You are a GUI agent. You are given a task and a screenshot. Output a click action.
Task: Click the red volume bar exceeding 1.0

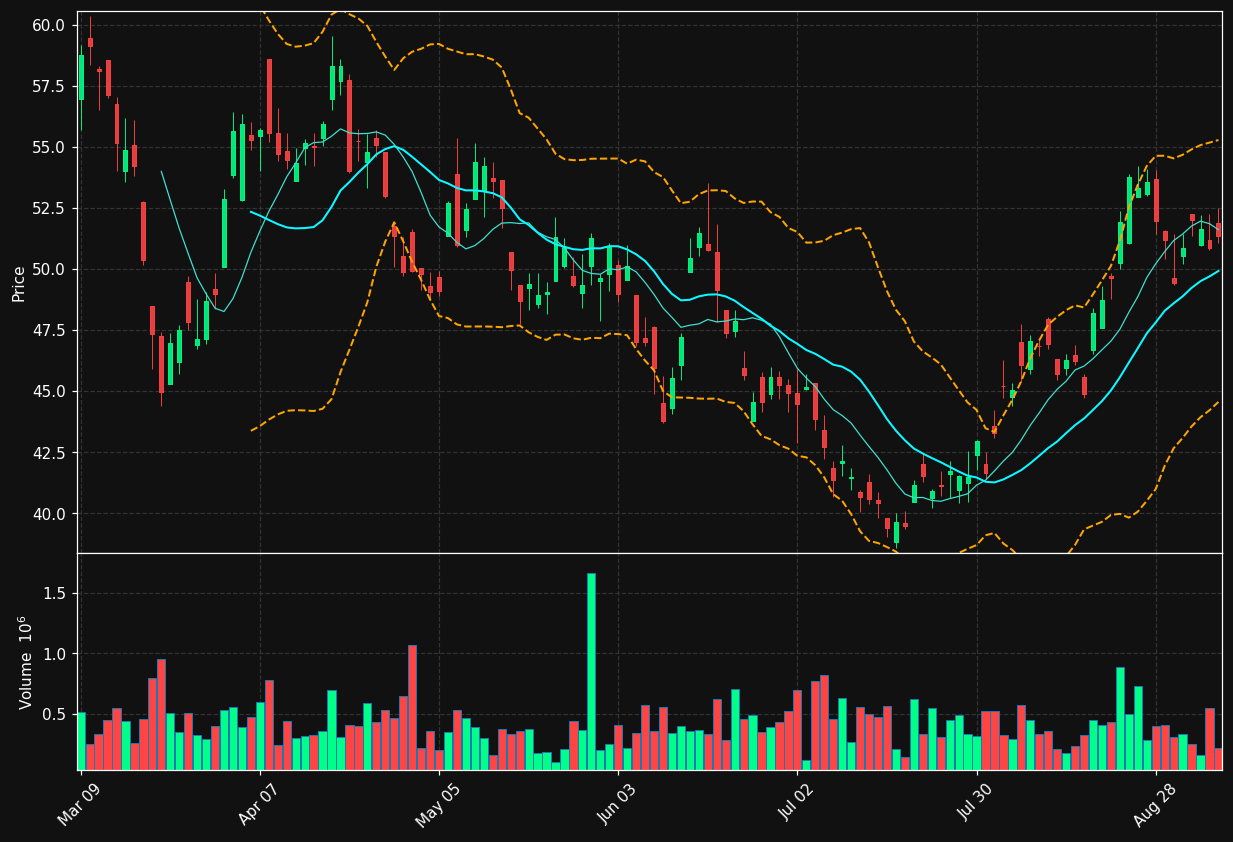[412, 707]
